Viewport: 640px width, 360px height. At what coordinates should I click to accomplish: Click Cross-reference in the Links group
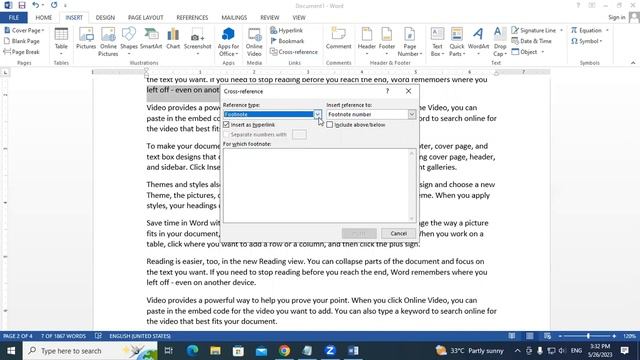point(294,52)
